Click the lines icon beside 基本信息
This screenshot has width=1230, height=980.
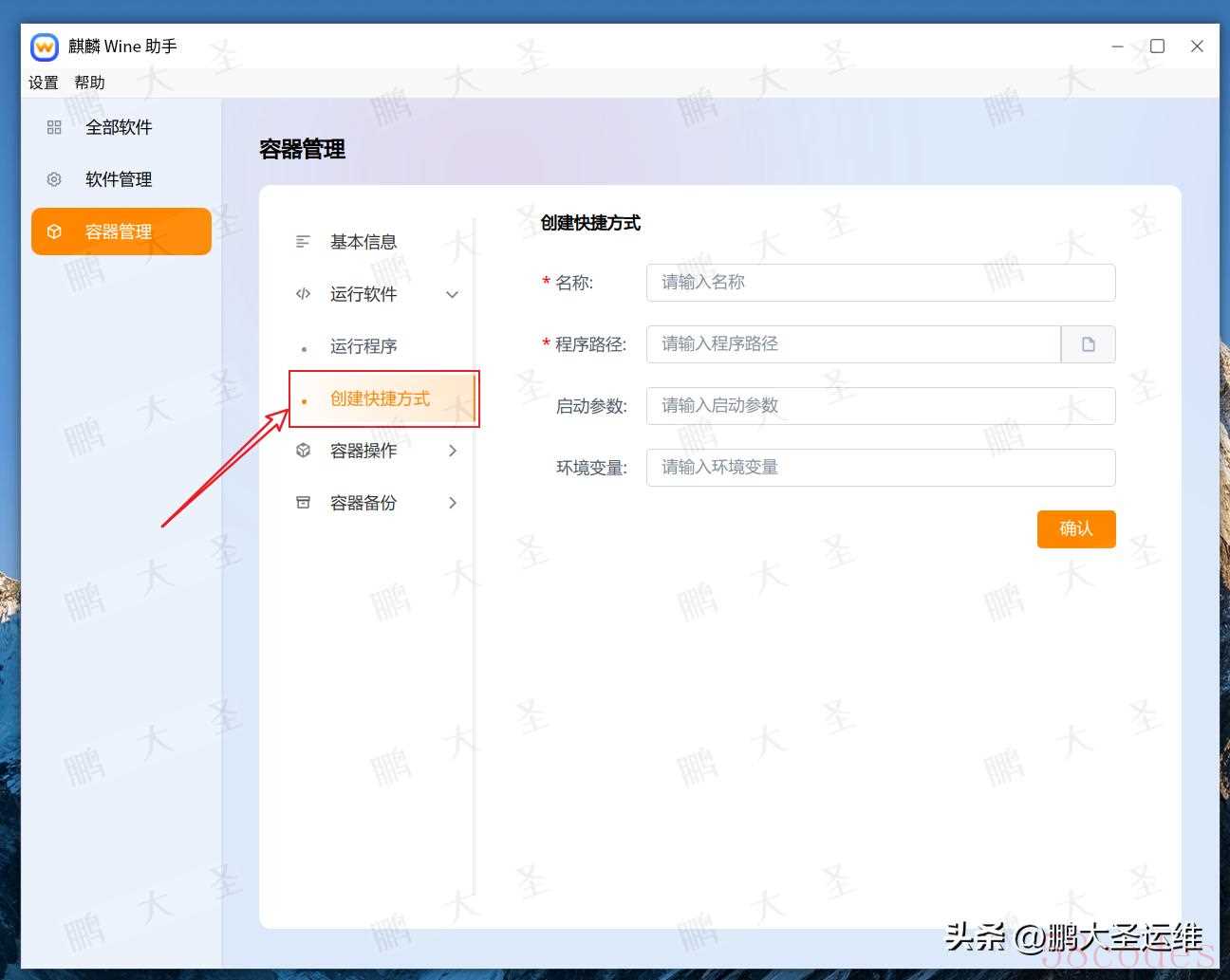click(303, 242)
